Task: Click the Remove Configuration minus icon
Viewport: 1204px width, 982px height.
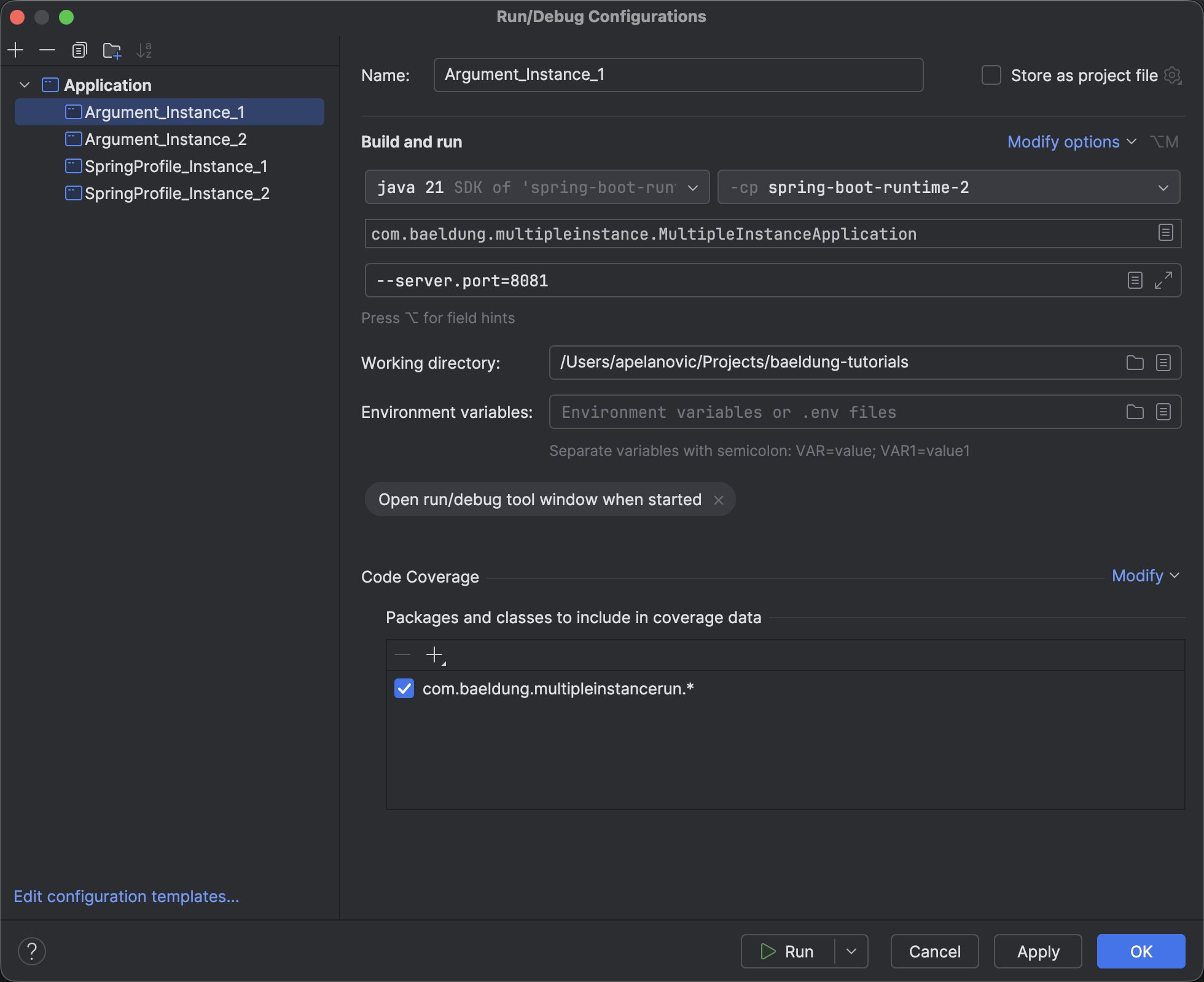Action: pos(47,50)
